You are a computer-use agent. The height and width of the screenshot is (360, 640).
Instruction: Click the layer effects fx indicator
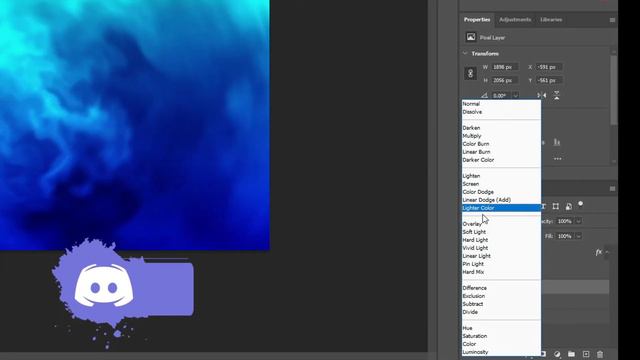[x=598, y=252]
